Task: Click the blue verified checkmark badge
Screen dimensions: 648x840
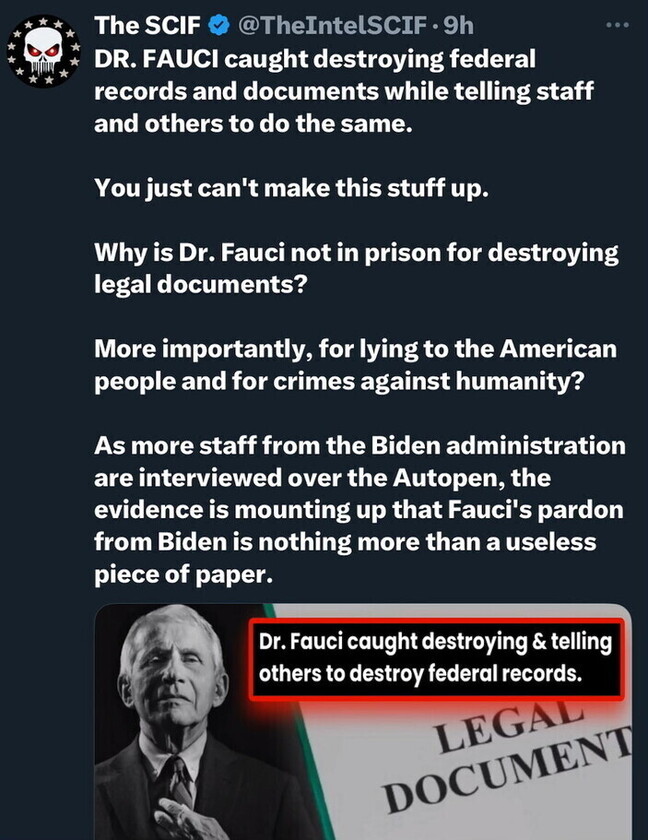Action: (x=218, y=26)
